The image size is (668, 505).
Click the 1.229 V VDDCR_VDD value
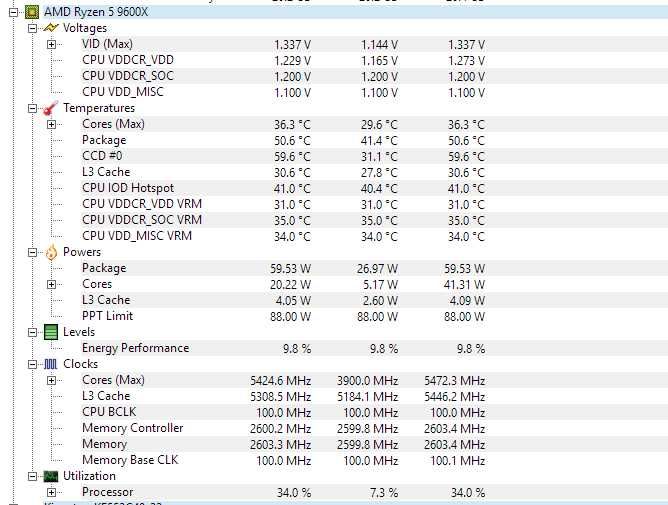tap(292, 61)
